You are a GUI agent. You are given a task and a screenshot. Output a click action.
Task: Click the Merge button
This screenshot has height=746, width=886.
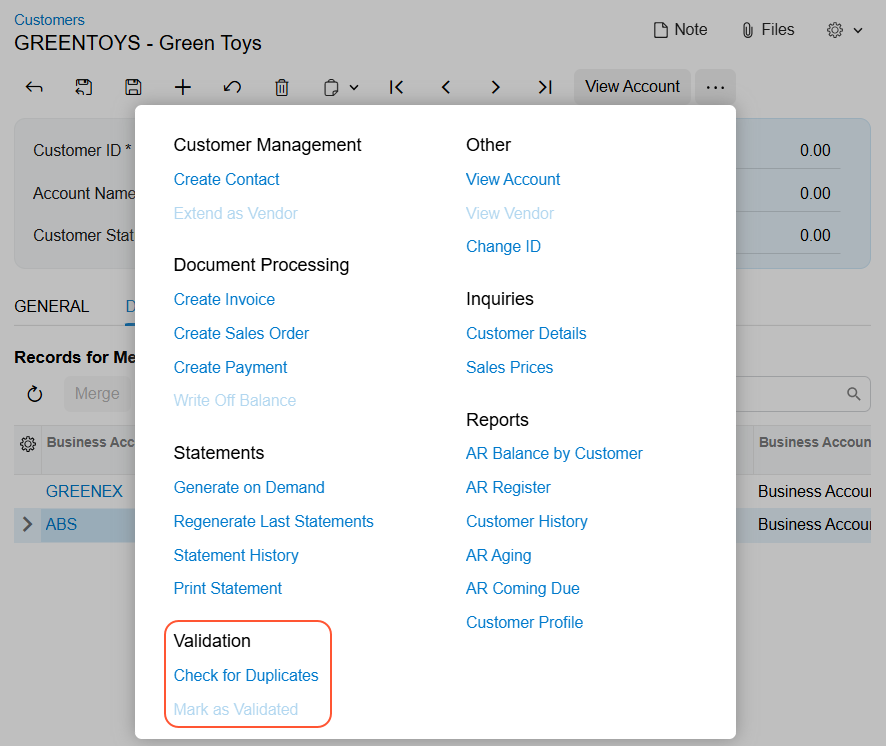click(x=97, y=393)
